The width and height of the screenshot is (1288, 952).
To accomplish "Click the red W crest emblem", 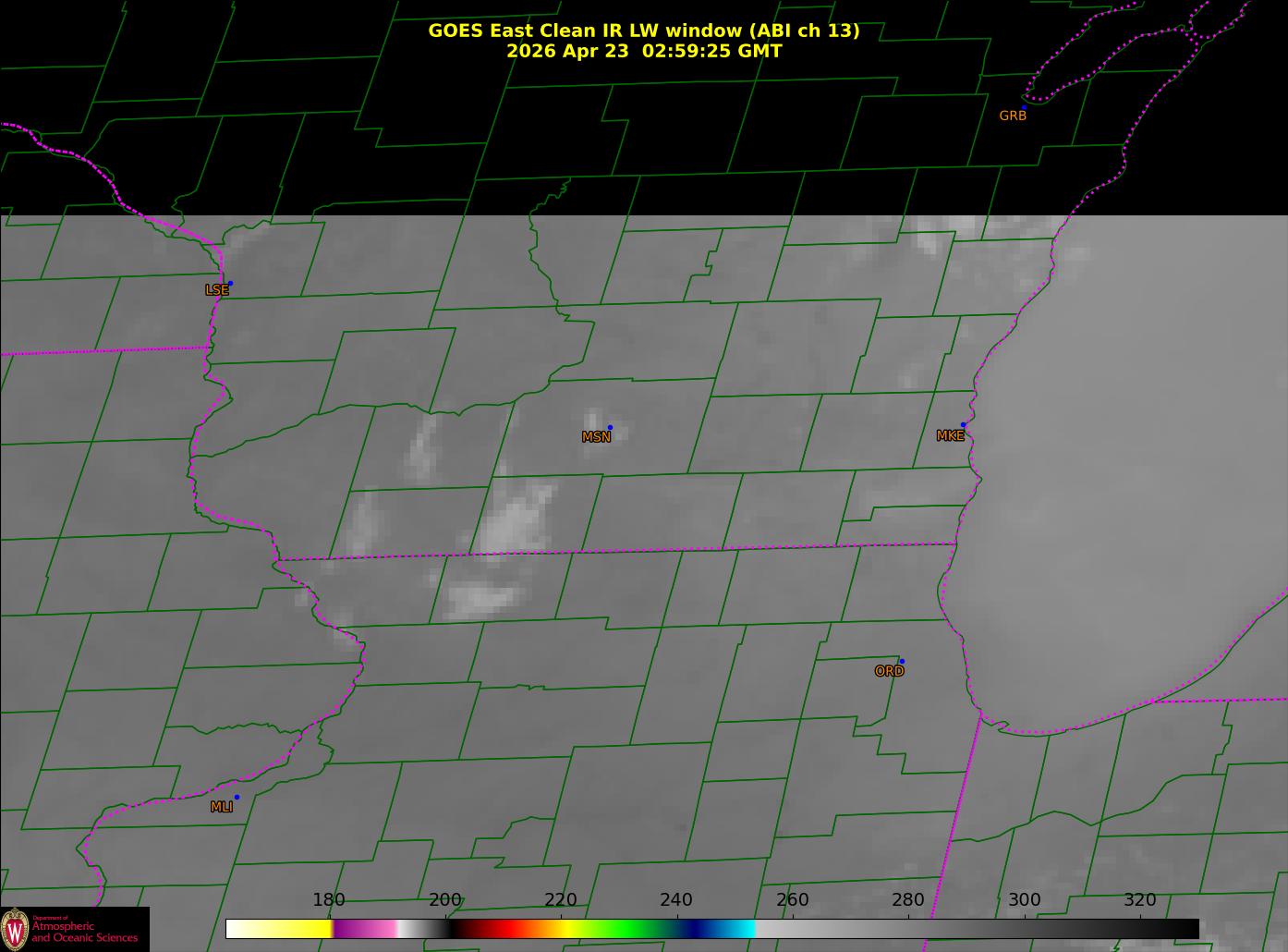I will pos(15,929).
